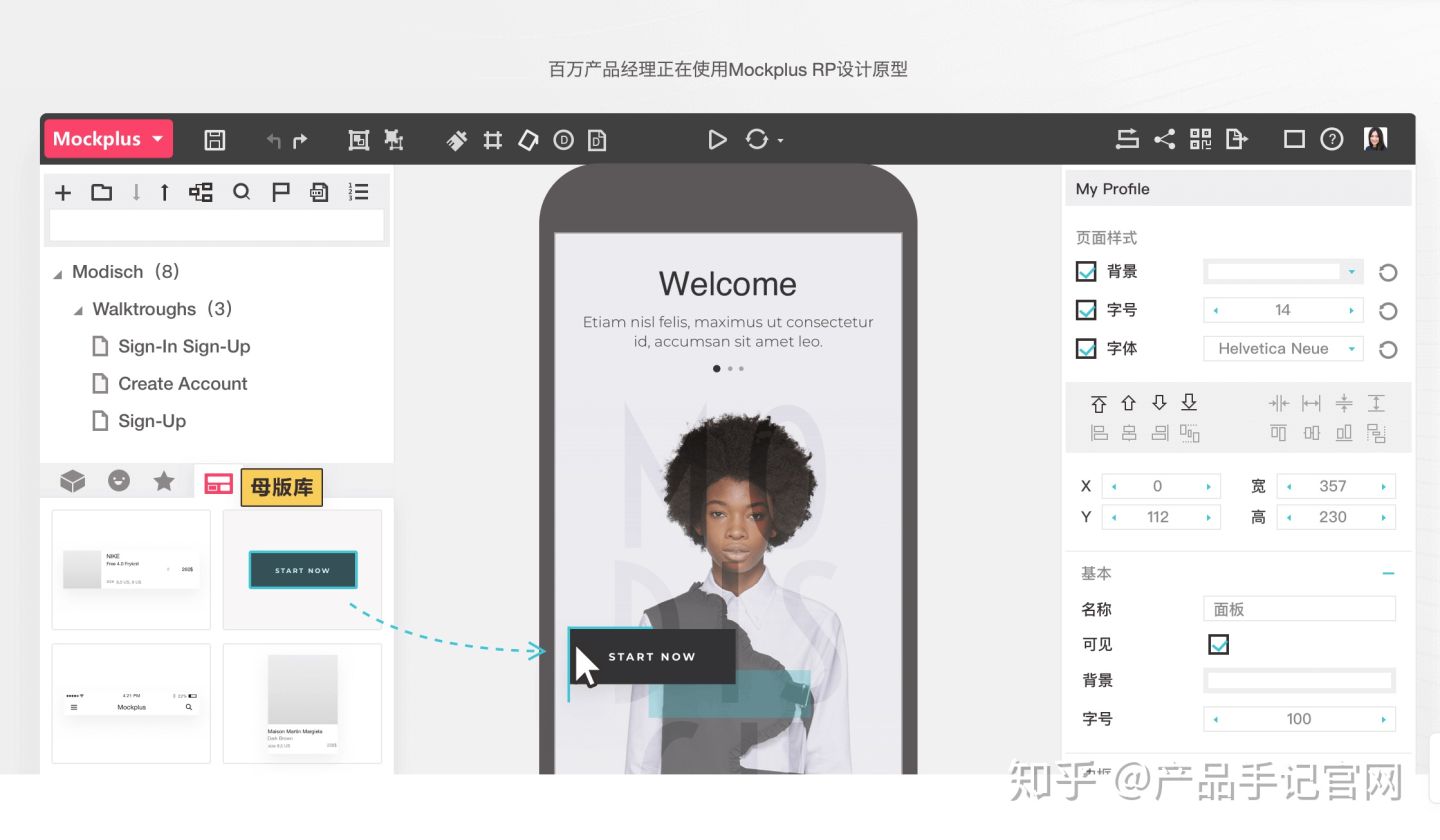Image resolution: width=1440 pixels, height=840 pixels.
Task: Toggle the 背景 page style checkbox
Action: coord(1086,272)
